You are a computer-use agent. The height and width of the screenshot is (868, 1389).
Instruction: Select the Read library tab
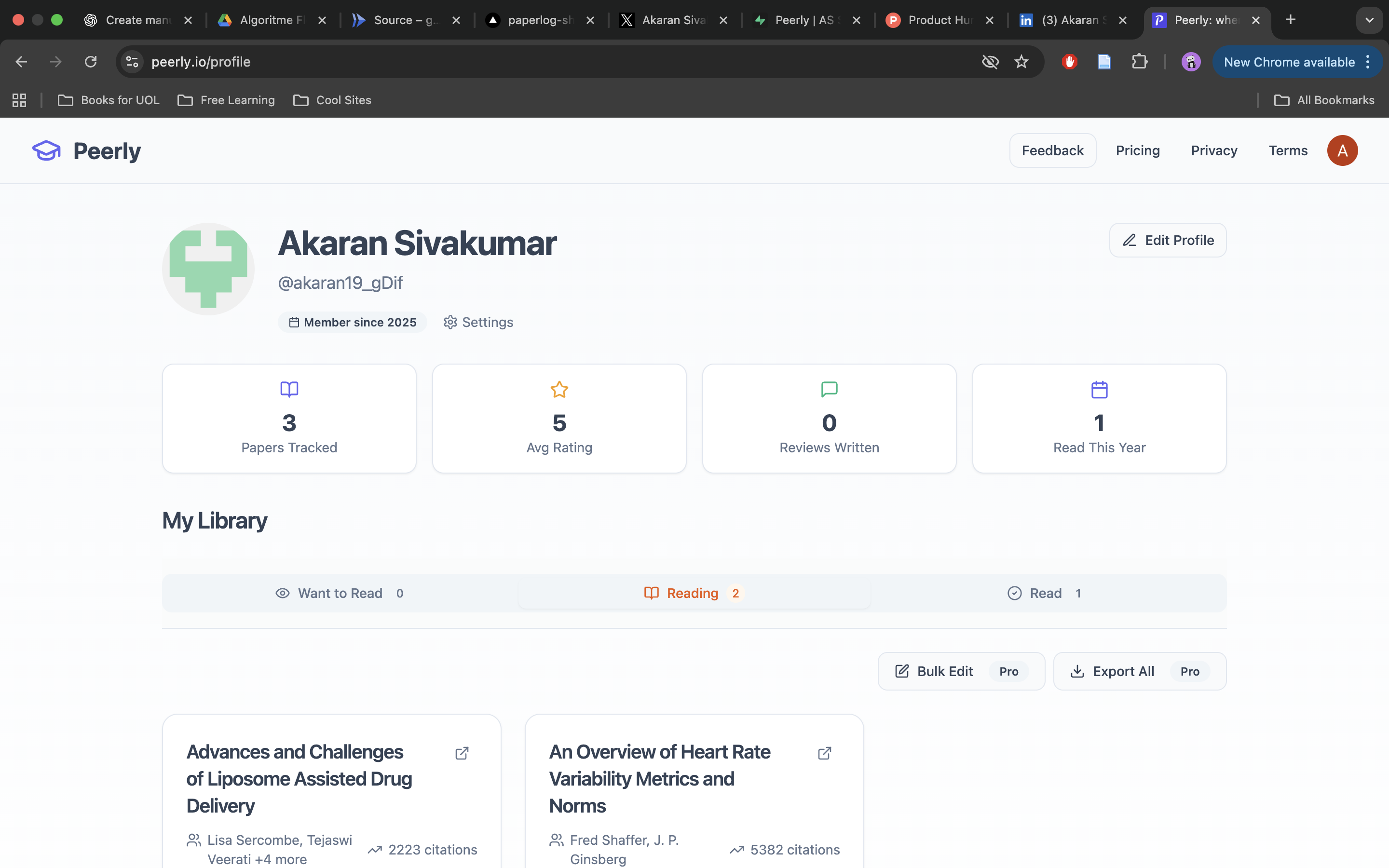click(1045, 593)
